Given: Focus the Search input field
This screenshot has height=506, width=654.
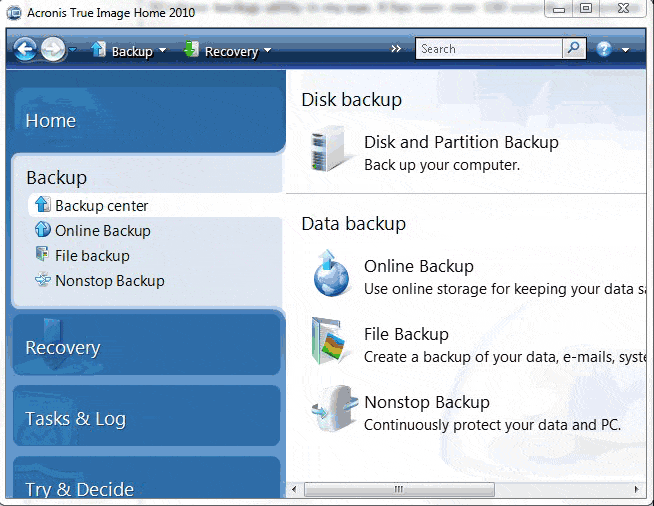Looking at the screenshot, I should [x=489, y=49].
